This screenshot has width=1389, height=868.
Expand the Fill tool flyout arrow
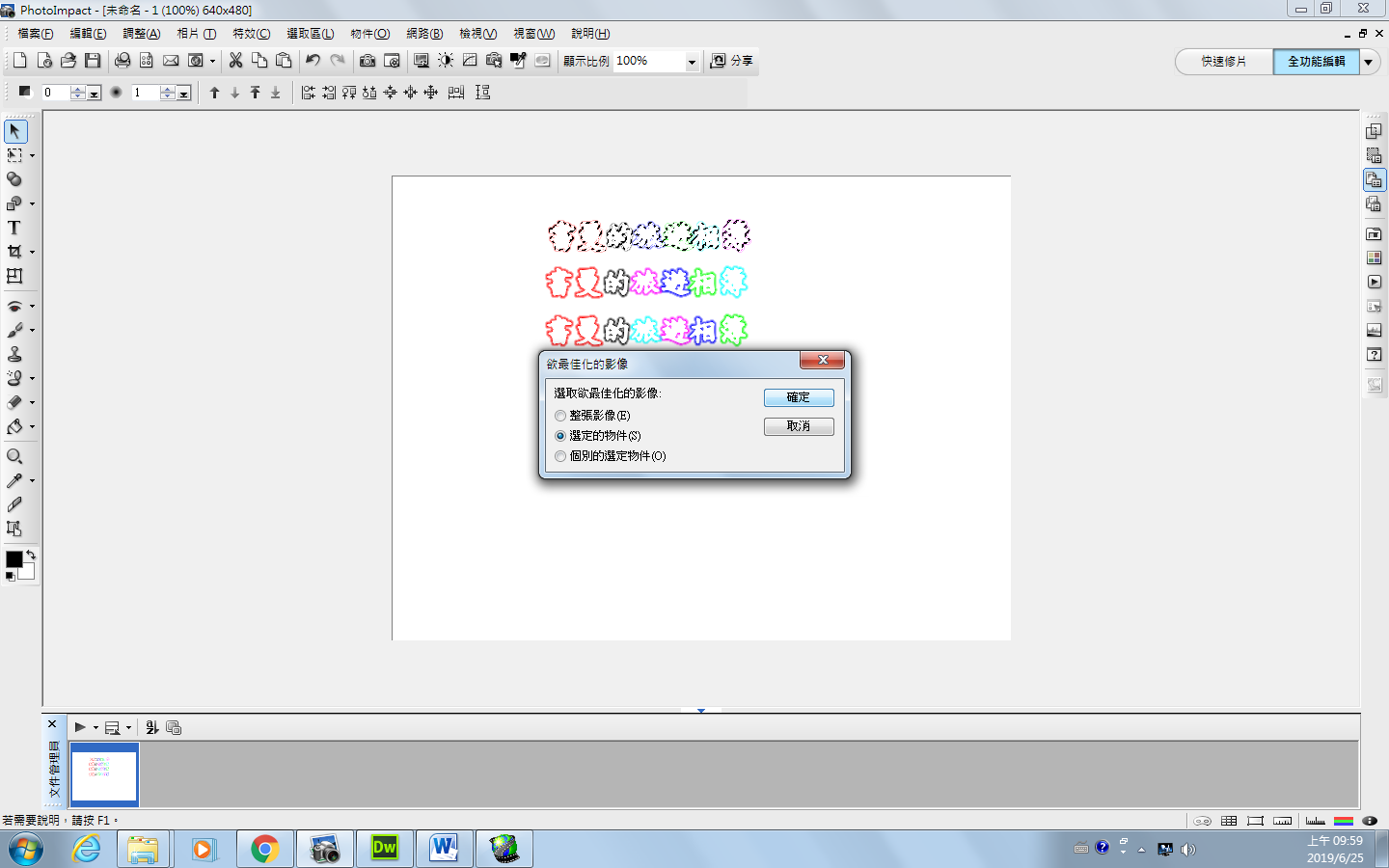click(32, 426)
